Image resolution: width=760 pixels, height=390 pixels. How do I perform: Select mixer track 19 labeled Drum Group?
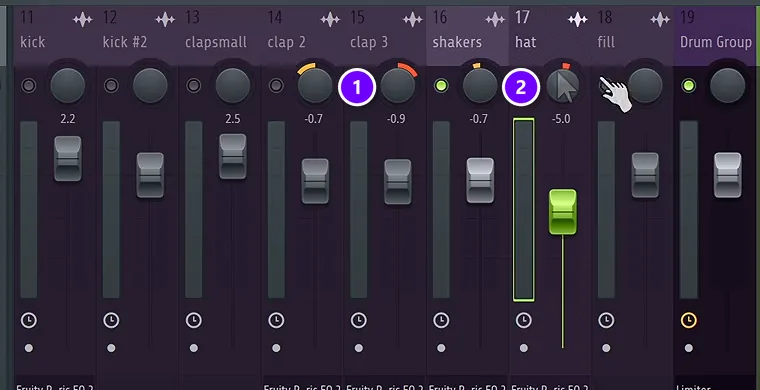tap(715, 42)
